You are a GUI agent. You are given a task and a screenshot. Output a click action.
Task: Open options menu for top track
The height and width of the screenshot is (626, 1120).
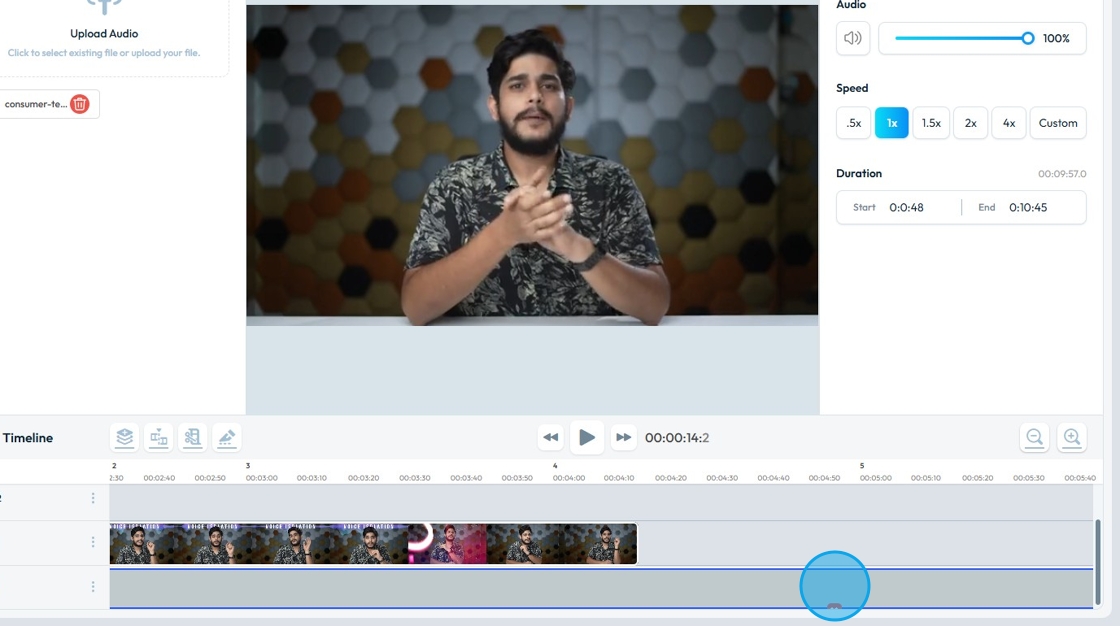93,498
